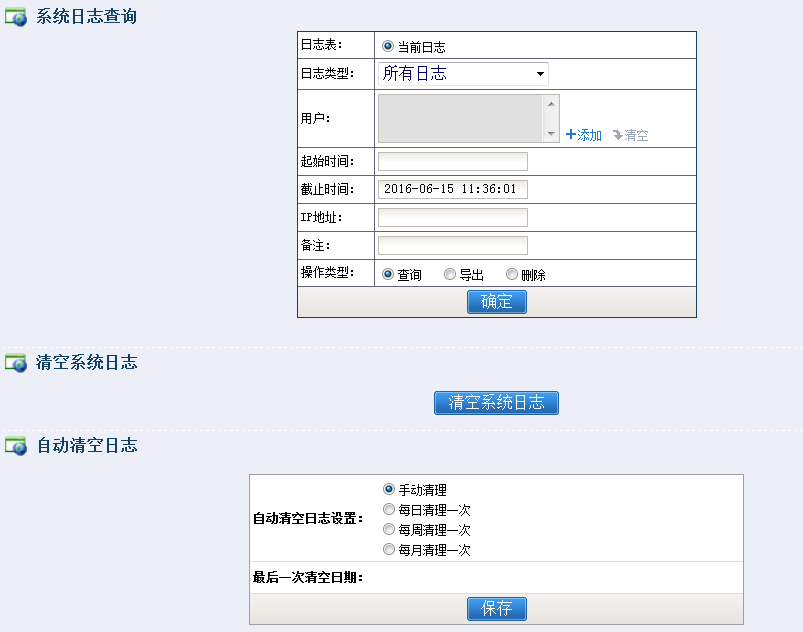Click the 保存 button

[x=497, y=608]
